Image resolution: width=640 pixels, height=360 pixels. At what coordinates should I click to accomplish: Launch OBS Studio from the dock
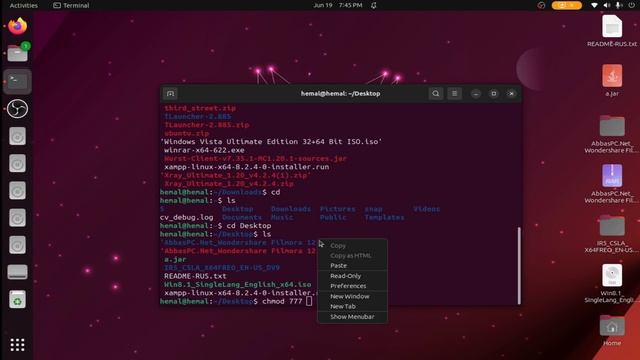click(x=18, y=109)
